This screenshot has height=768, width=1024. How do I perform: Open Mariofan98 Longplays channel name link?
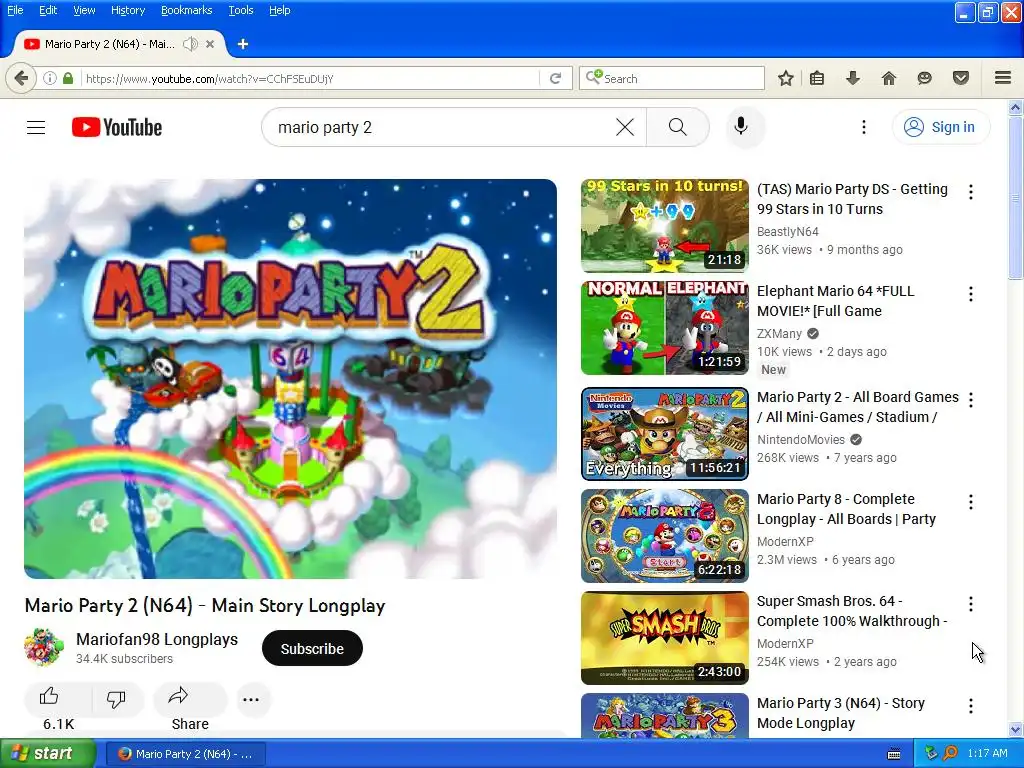pyautogui.click(x=157, y=639)
